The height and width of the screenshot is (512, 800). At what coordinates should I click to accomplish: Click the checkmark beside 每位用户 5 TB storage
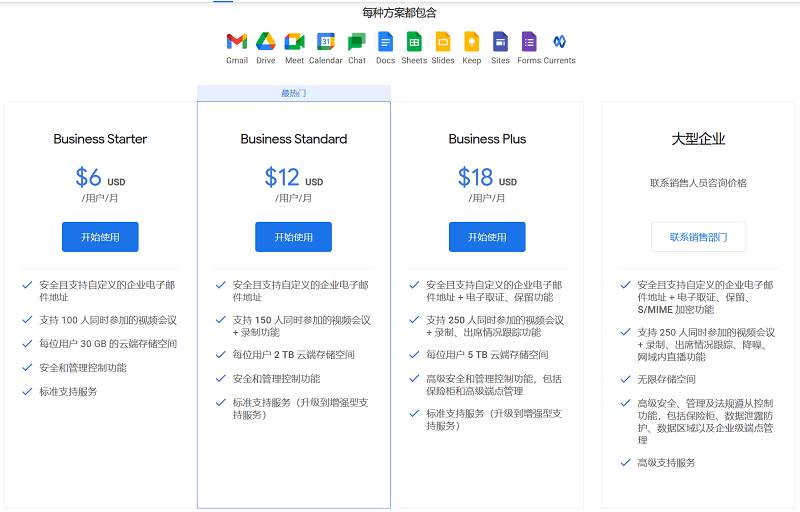414,354
